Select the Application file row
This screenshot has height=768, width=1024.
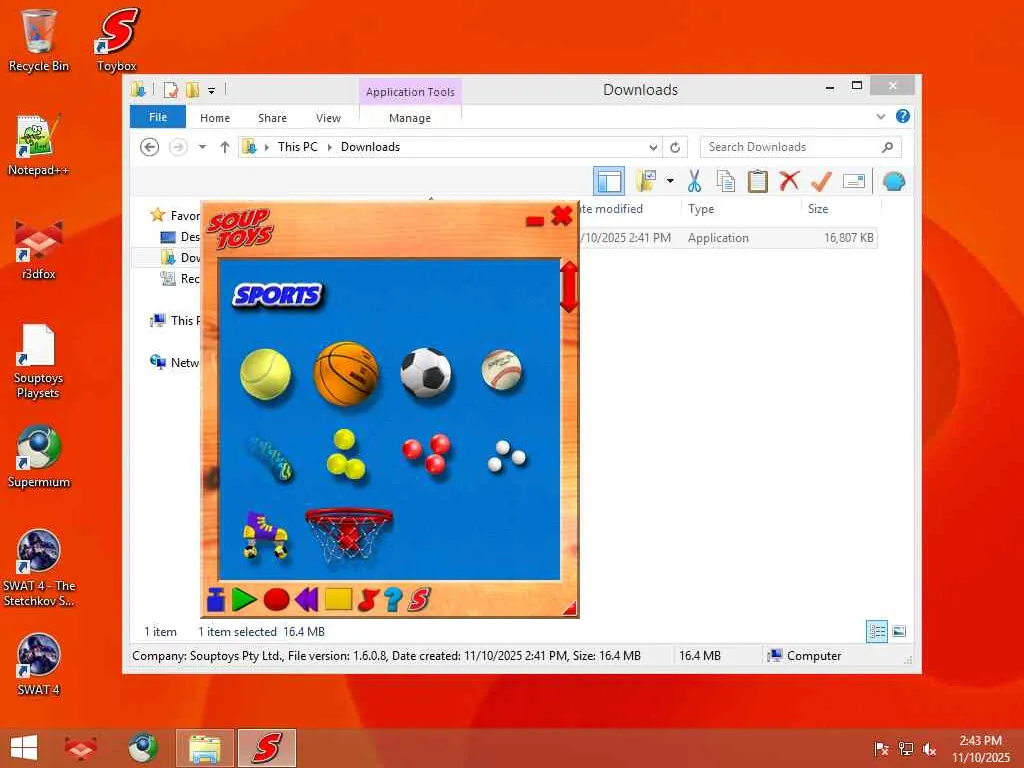[728, 238]
